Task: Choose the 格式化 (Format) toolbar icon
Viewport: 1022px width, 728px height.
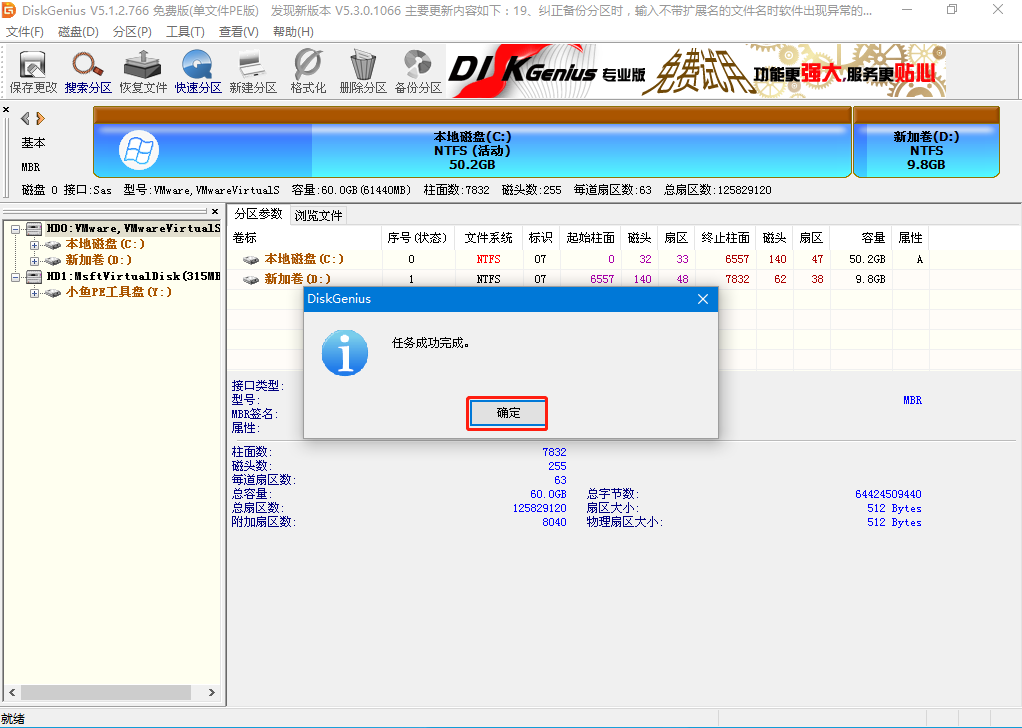Action: pos(308,71)
